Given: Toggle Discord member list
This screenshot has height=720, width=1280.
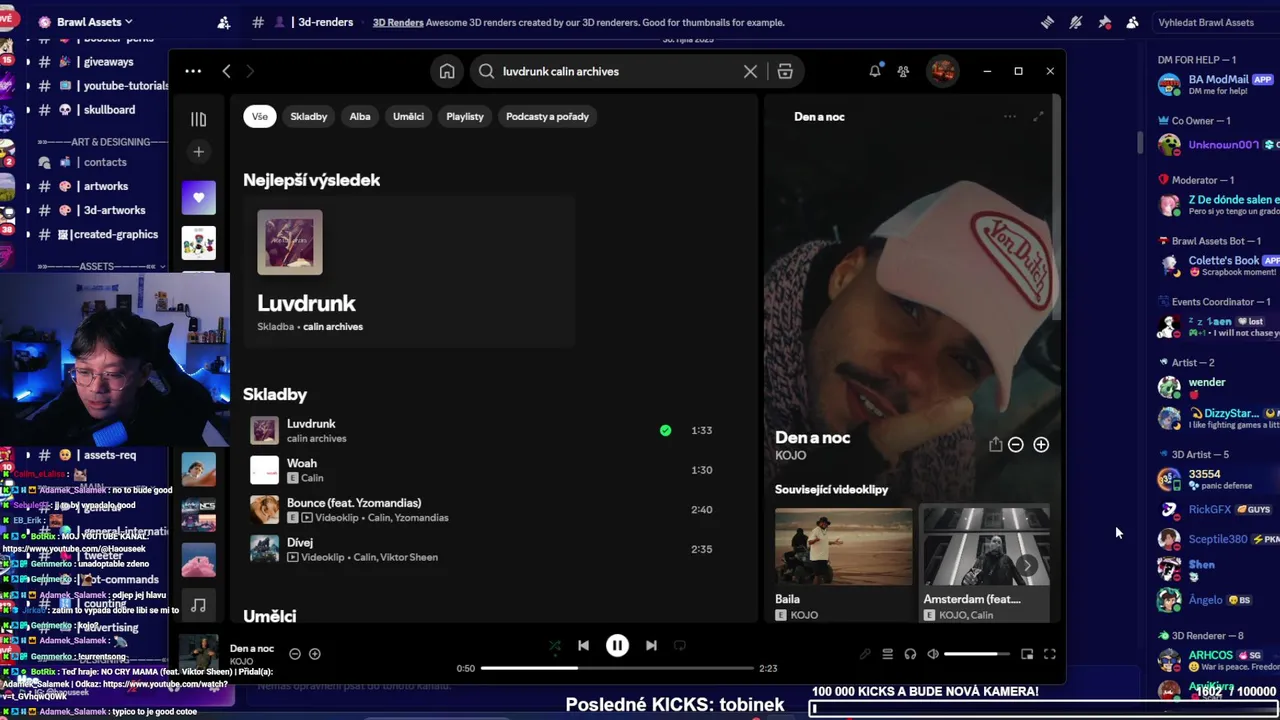Looking at the screenshot, I should tap(1132, 22).
